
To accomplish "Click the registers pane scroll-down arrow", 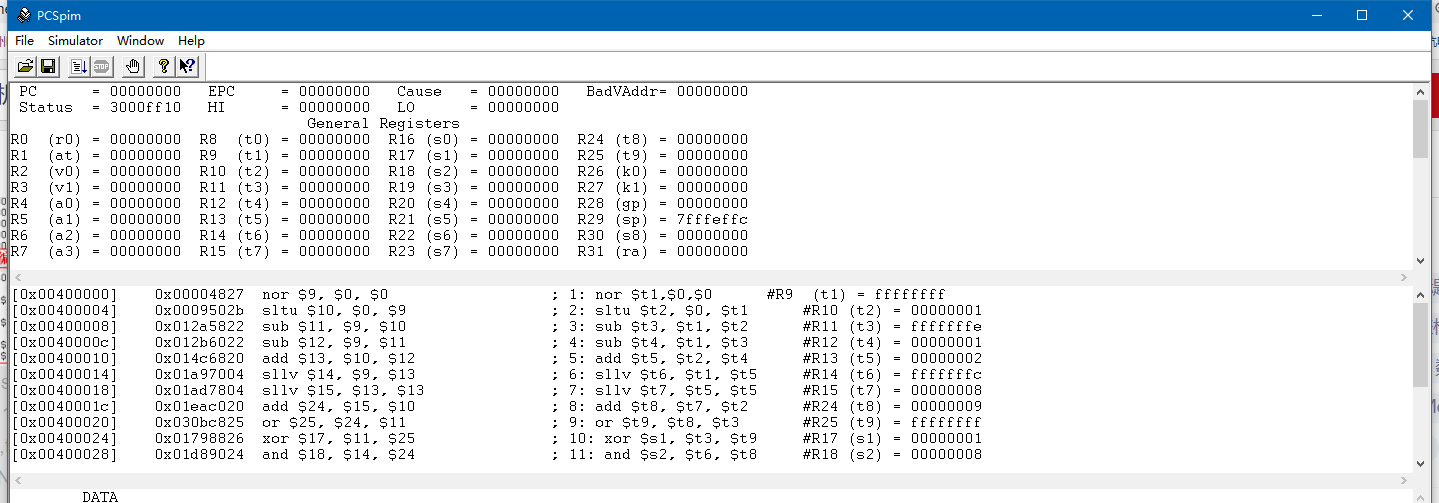I will point(1420,260).
